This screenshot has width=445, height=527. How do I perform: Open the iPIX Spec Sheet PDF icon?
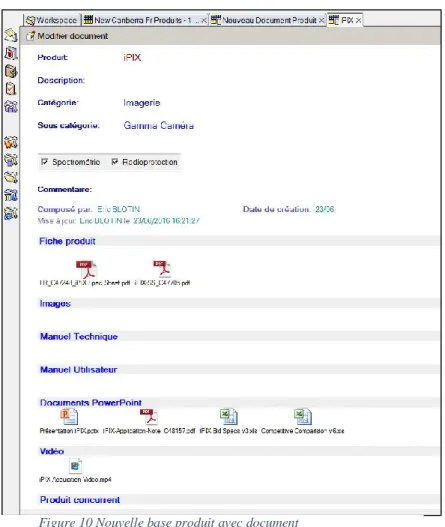[86, 269]
